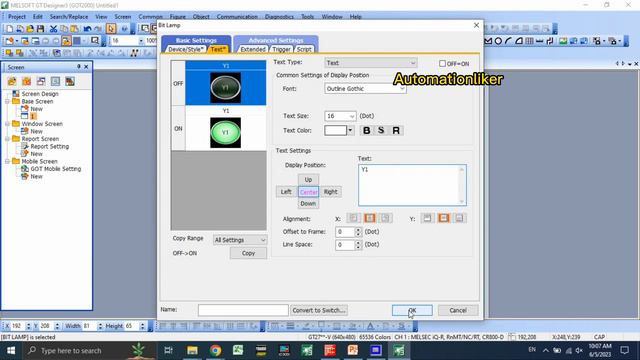This screenshot has height=360, width=640.
Task: Toggle Shadow text style S
Action: coord(381,131)
